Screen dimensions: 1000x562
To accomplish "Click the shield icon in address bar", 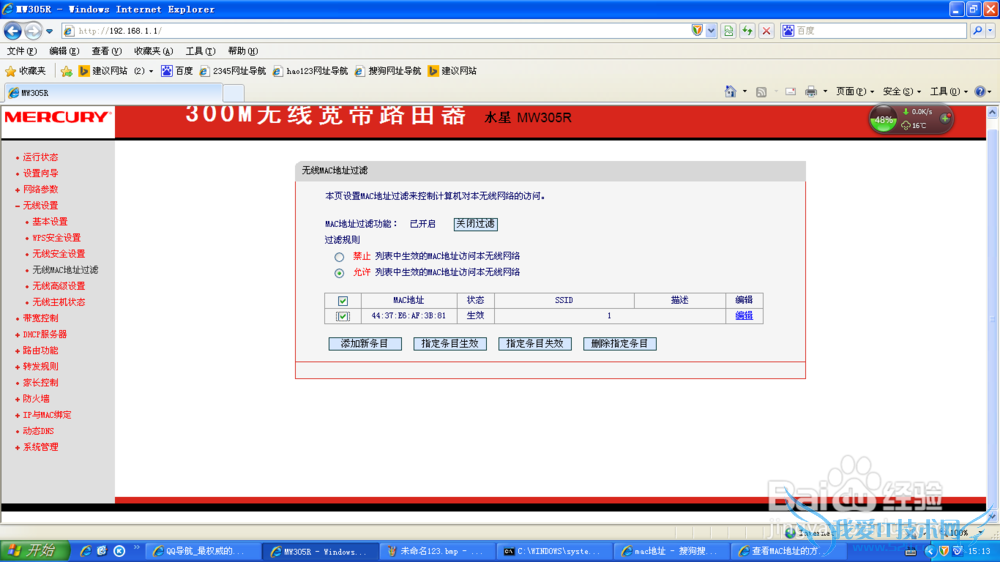I will [x=697, y=30].
